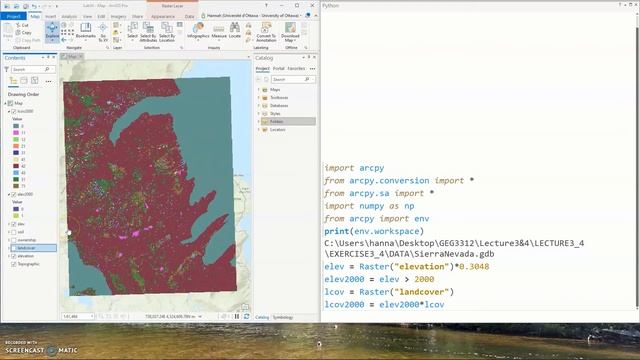Screen dimensions: 640x360
Task: Switch to List By Drawing Order
Action: tap(13, 81)
